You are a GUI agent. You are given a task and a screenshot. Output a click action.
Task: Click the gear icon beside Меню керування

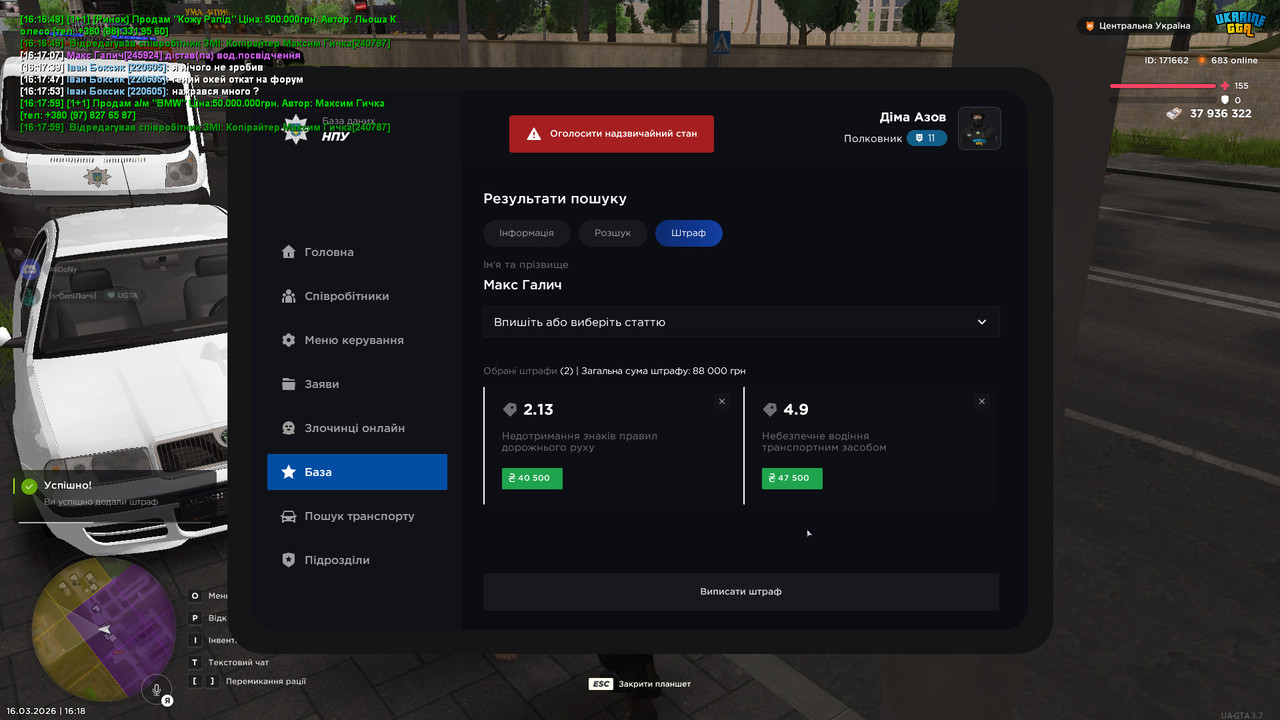[x=289, y=340]
